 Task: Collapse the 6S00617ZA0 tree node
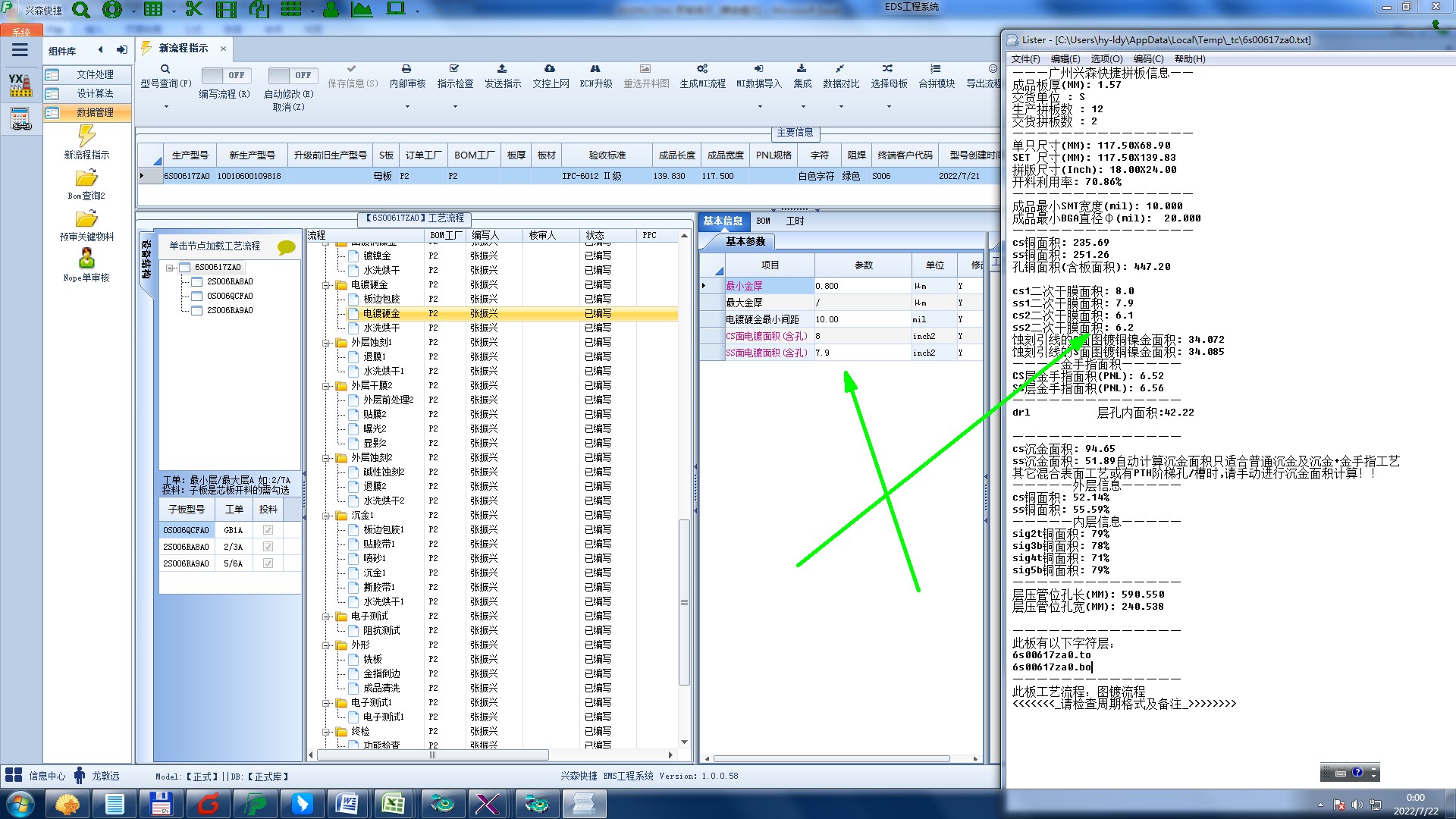171,267
